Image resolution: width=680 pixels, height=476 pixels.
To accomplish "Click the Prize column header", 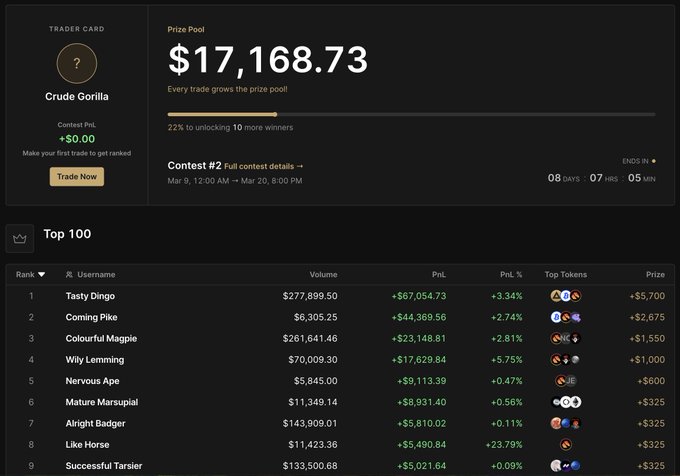I will (x=655, y=274).
